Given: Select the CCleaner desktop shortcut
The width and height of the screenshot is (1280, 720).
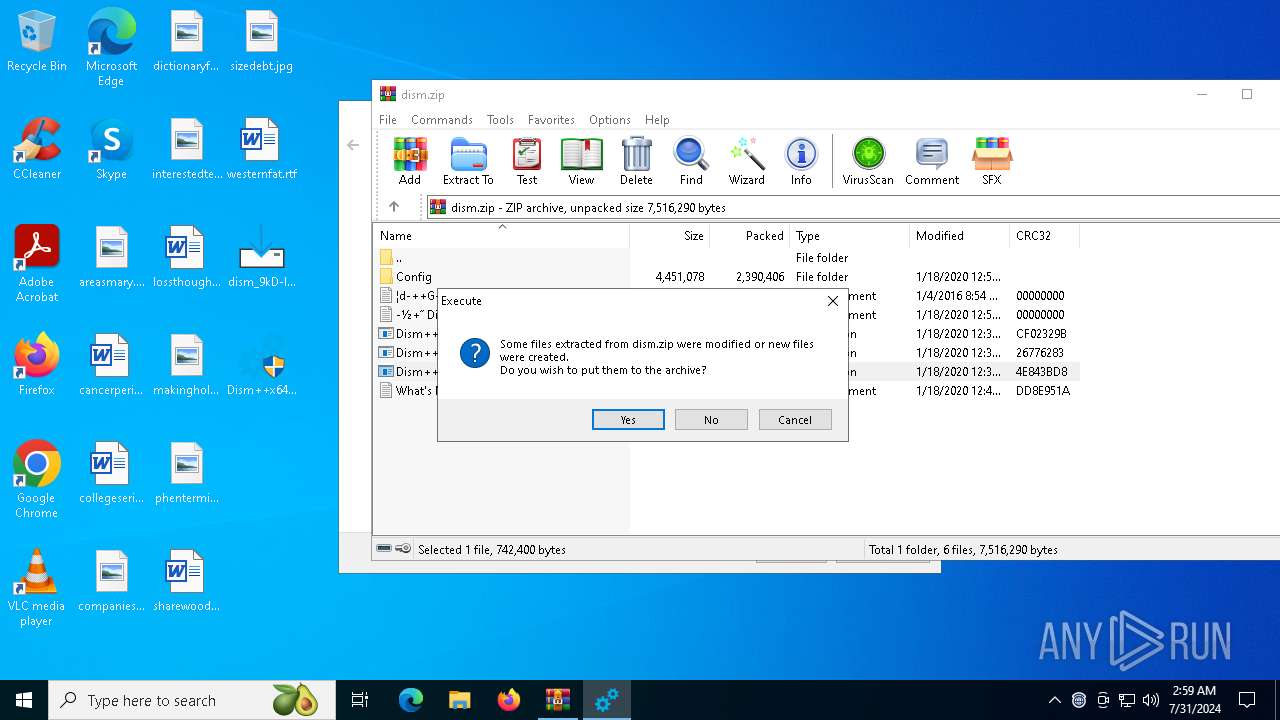Looking at the screenshot, I should click(x=37, y=150).
